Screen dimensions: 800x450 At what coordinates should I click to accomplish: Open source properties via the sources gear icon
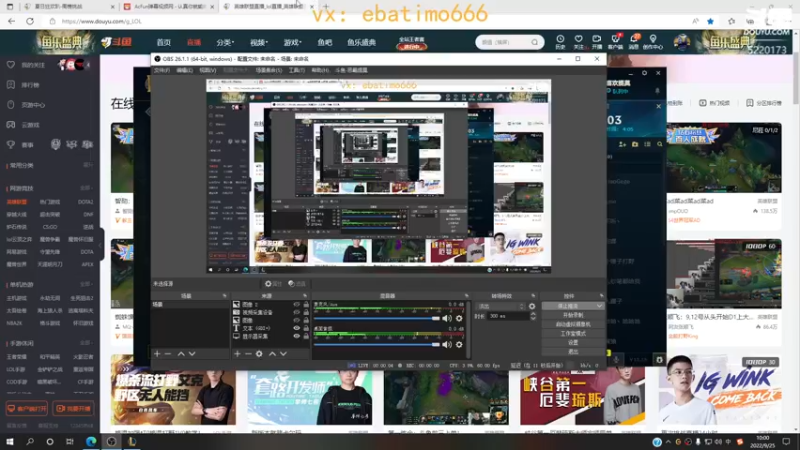[259, 354]
